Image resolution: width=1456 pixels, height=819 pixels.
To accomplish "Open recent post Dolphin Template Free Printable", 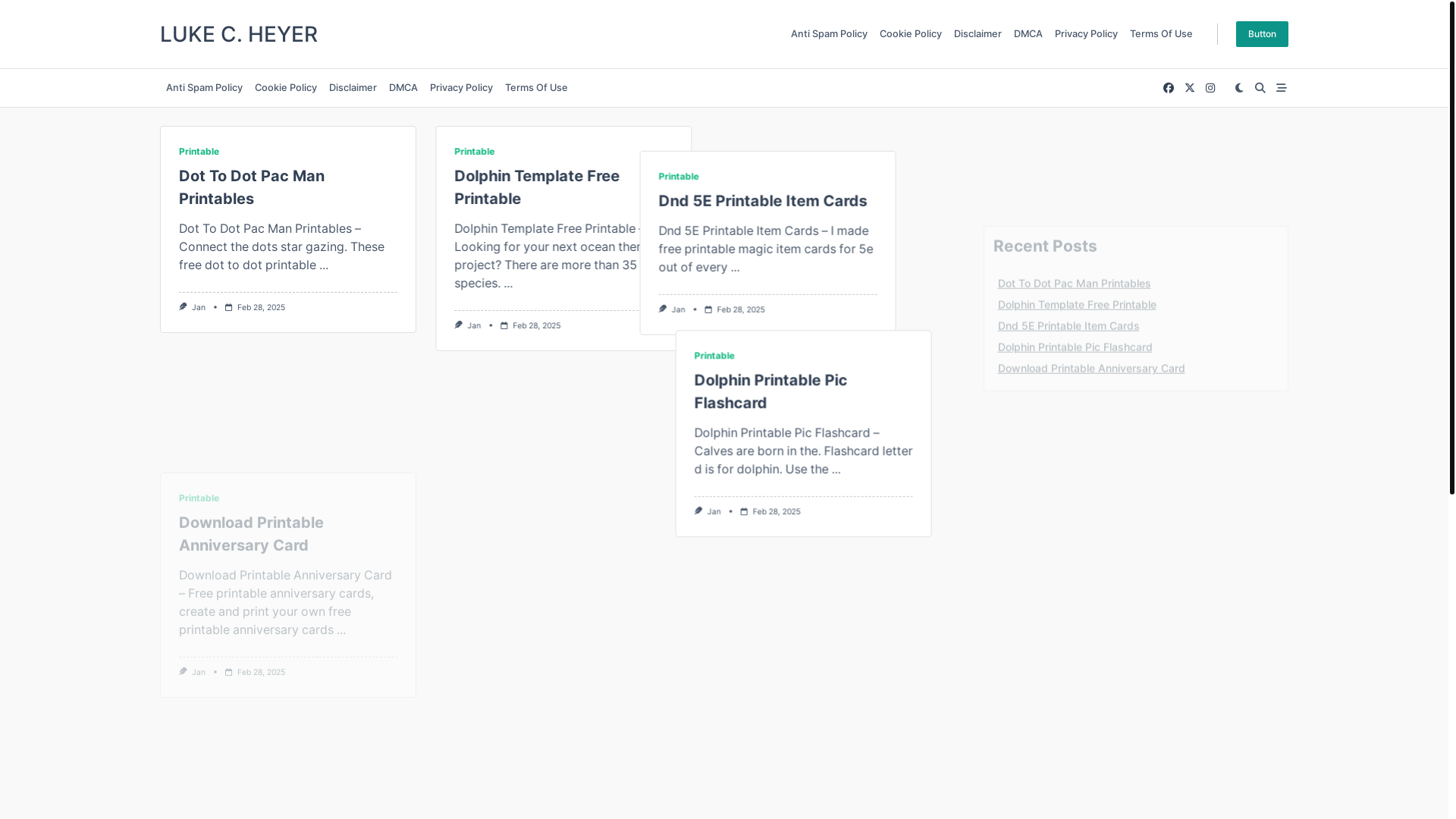I will 1077,305.
